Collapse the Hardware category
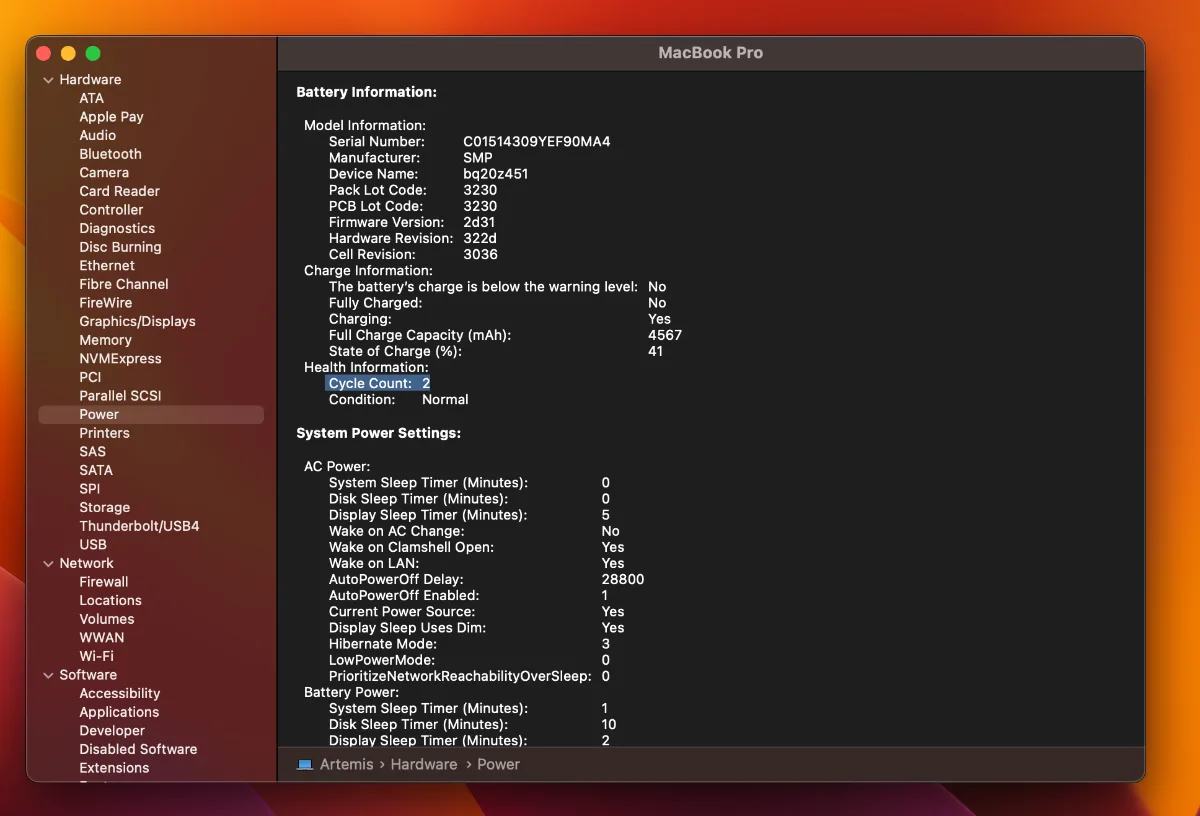 click(x=48, y=79)
